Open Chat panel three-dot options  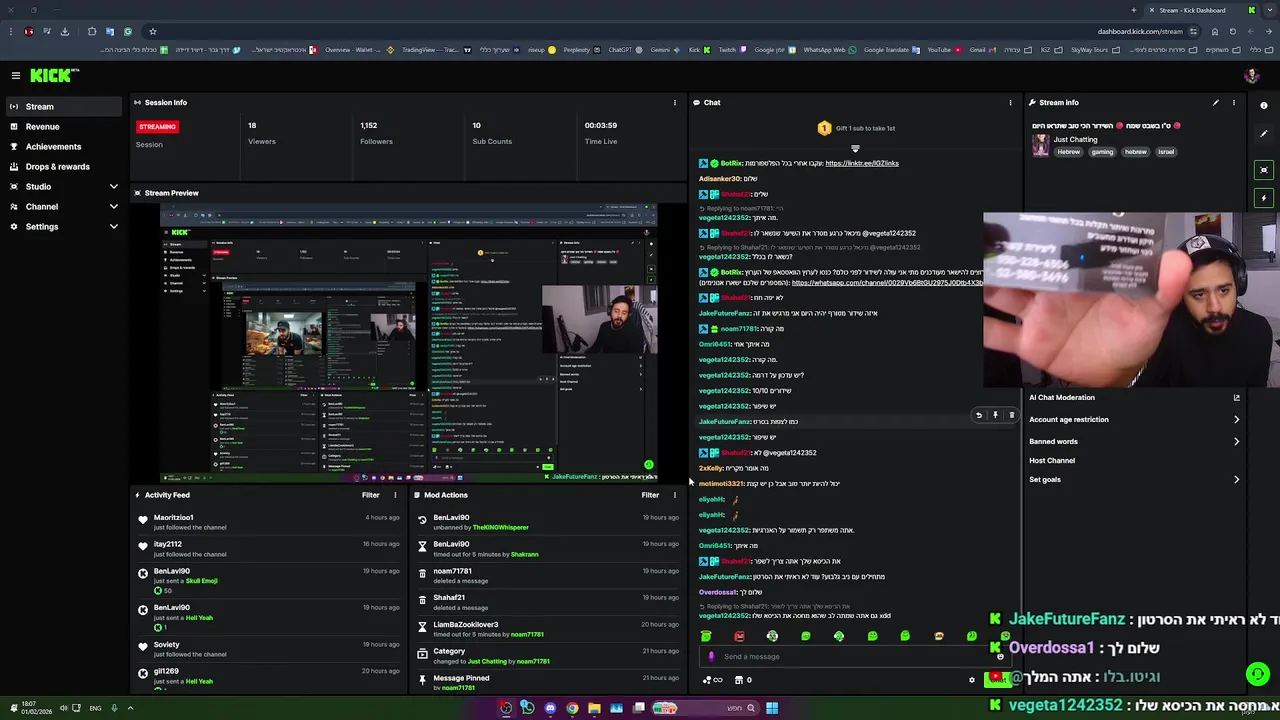1010,102
